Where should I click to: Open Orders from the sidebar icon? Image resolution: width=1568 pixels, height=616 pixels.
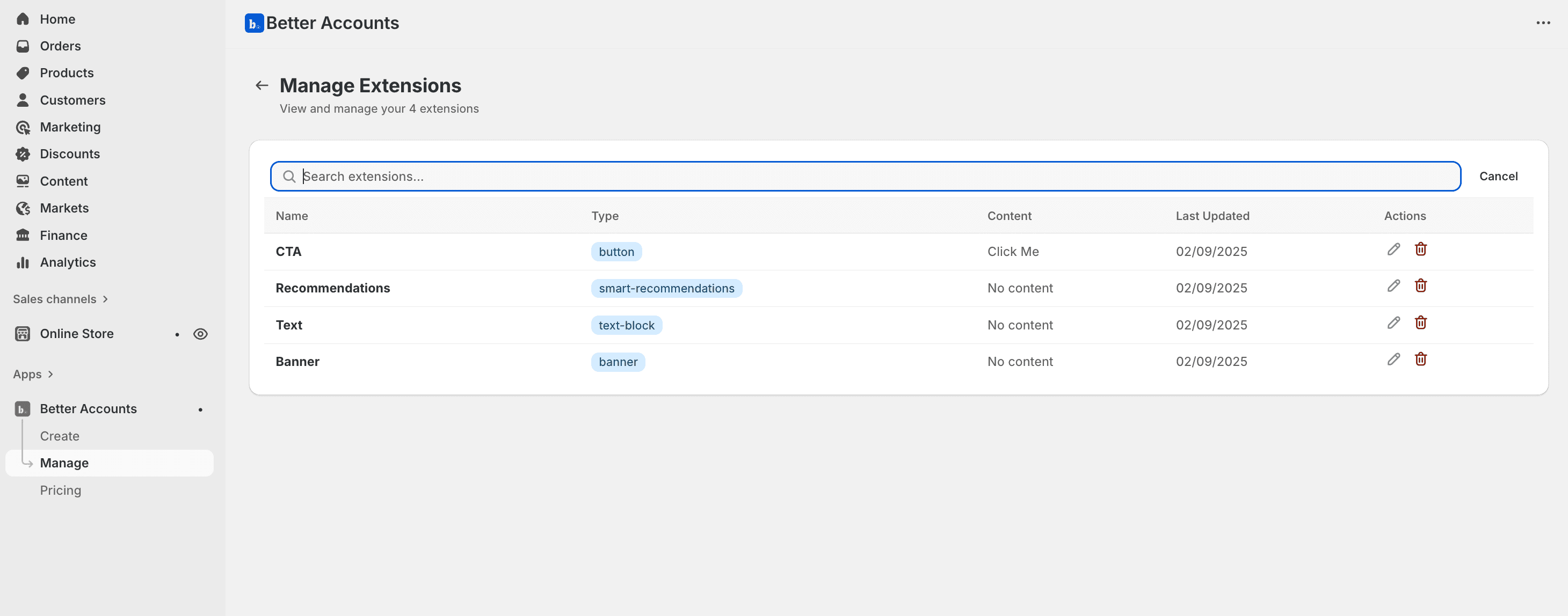pos(23,46)
